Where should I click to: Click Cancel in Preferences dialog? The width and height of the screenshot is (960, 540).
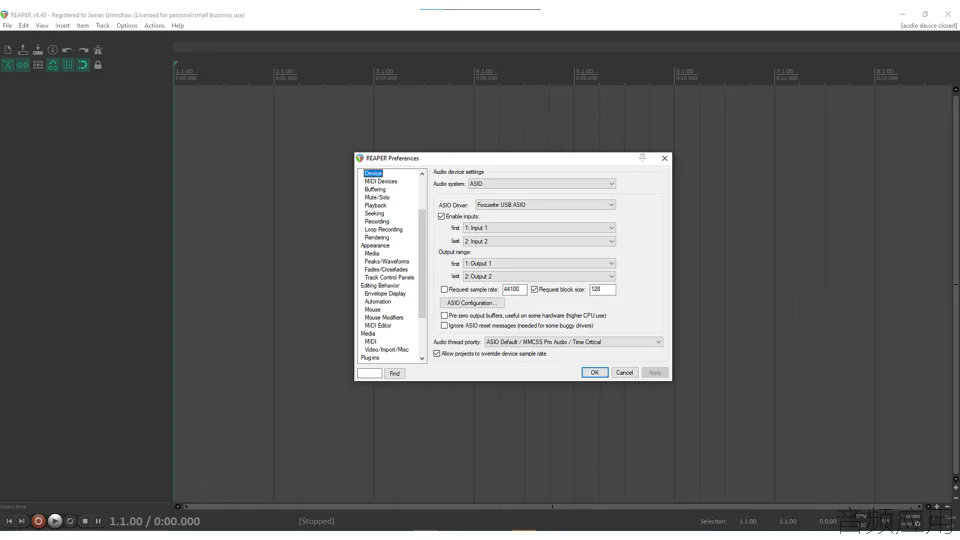(624, 372)
